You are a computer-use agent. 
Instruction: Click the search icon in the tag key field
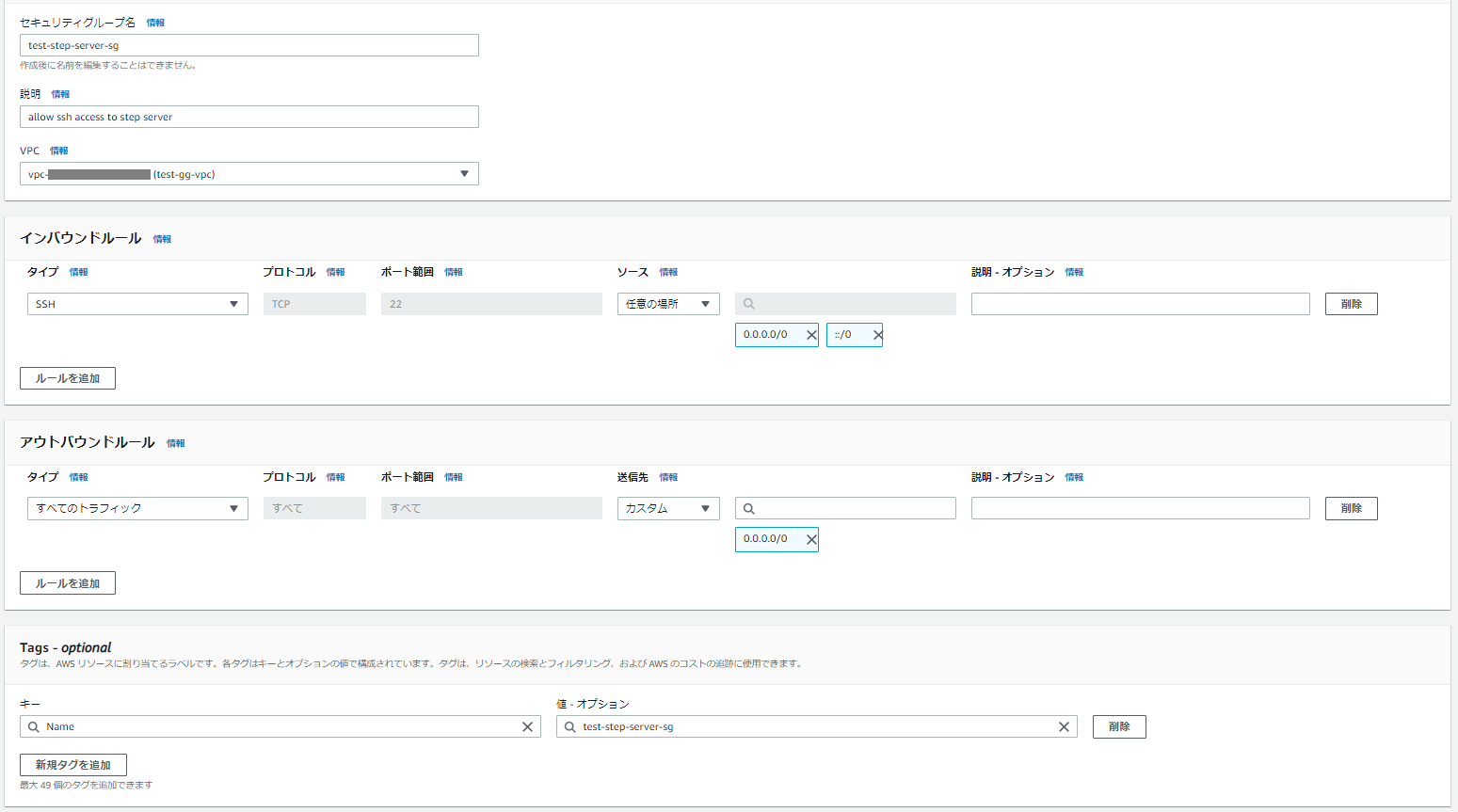coord(34,726)
